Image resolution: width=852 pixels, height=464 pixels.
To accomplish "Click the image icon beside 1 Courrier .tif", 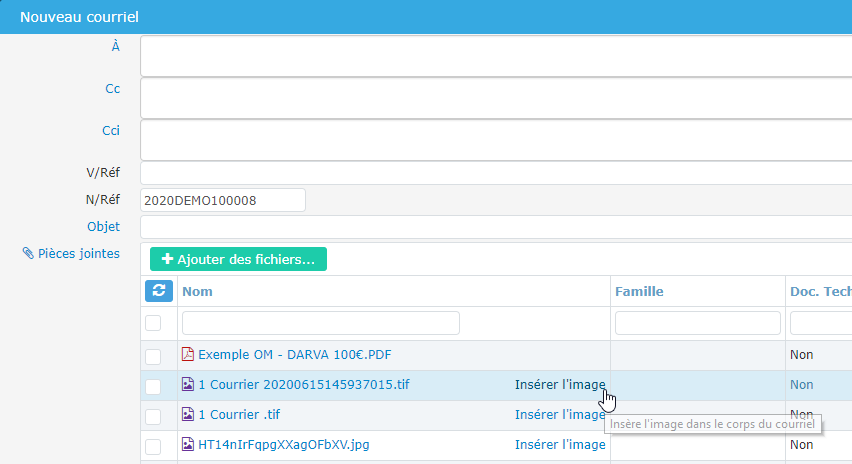I will point(187,414).
